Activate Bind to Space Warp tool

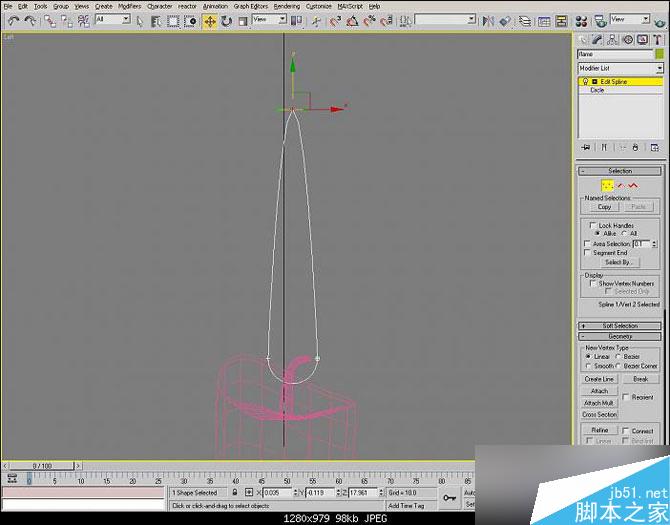83,21
